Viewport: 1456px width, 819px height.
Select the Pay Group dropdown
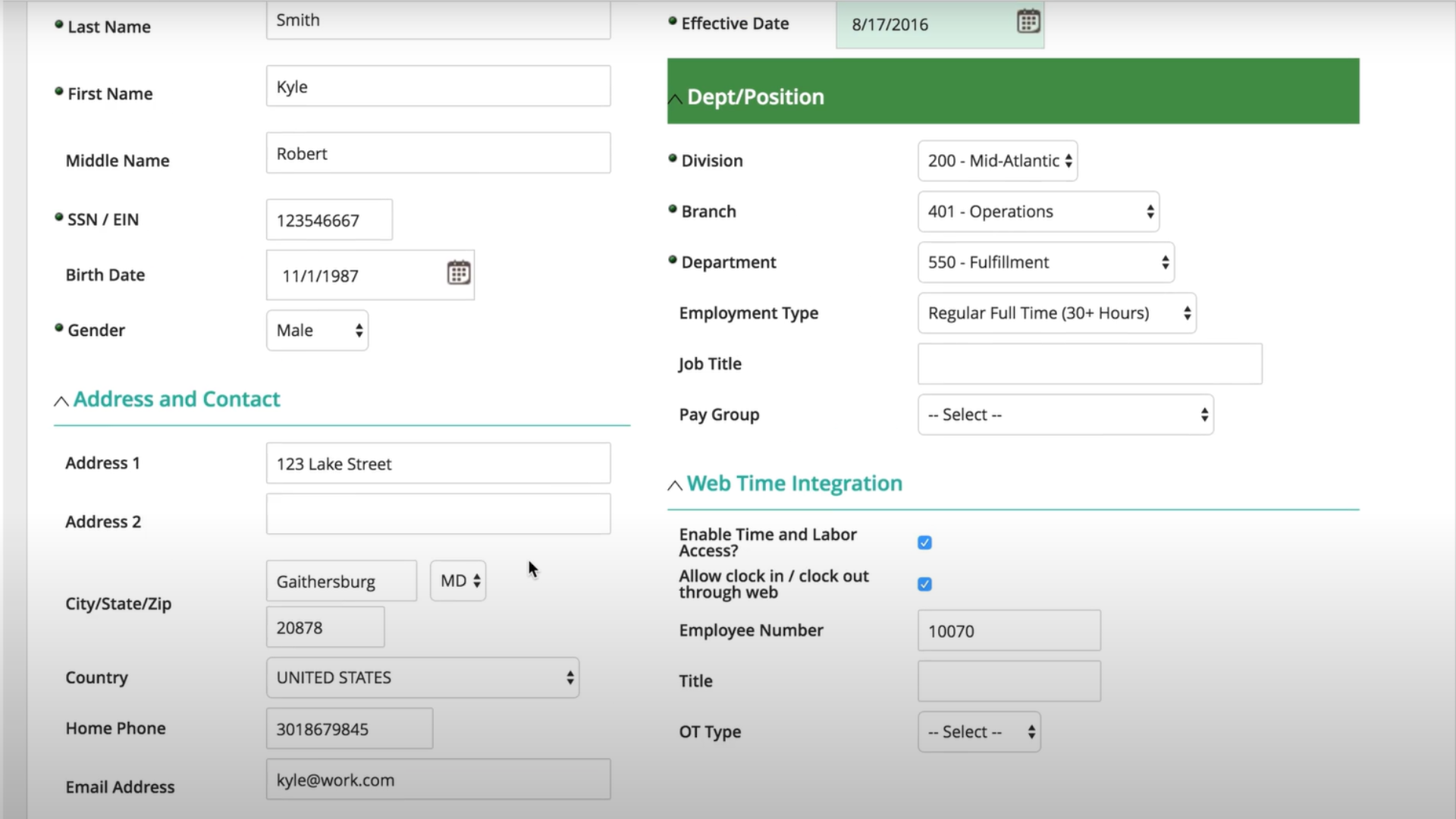click(1064, 414)
